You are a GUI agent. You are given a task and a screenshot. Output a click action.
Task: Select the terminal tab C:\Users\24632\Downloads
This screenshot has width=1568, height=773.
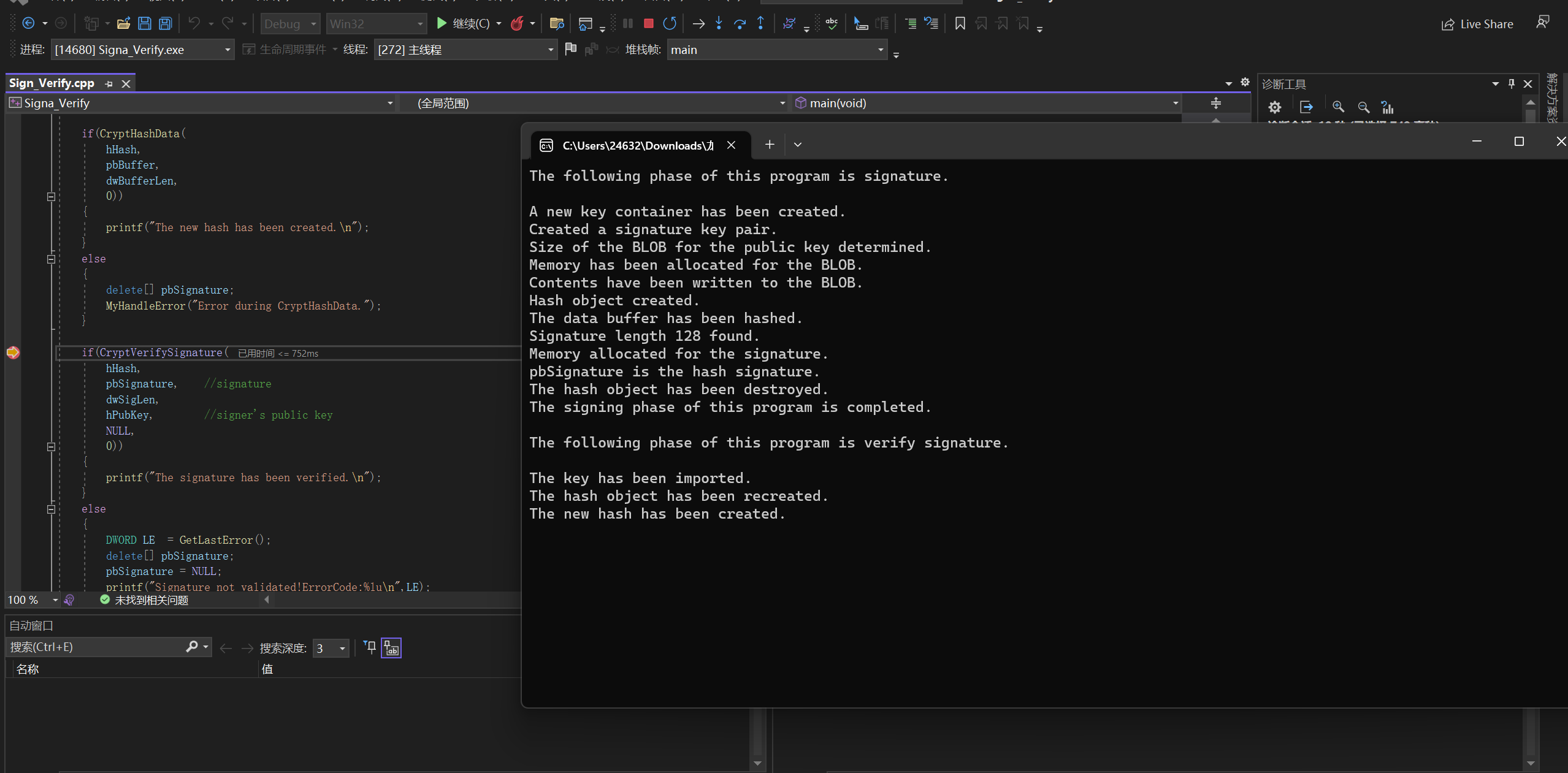coord(637,145)
